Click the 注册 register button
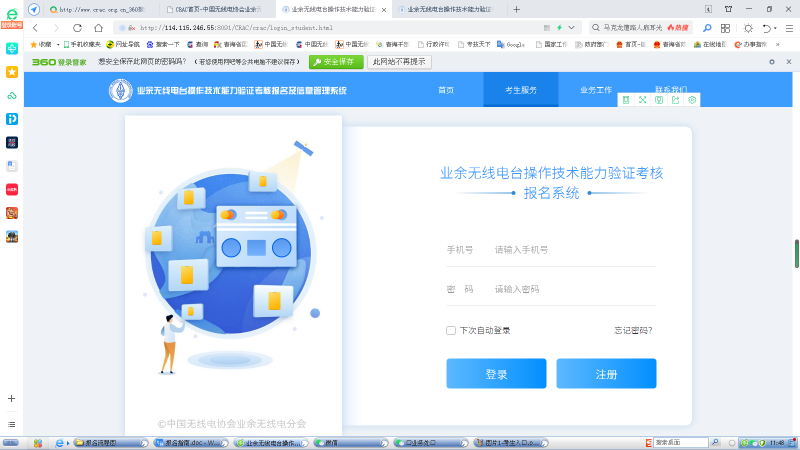This screenshot has height=450, width=800. (x=606, y=374)
